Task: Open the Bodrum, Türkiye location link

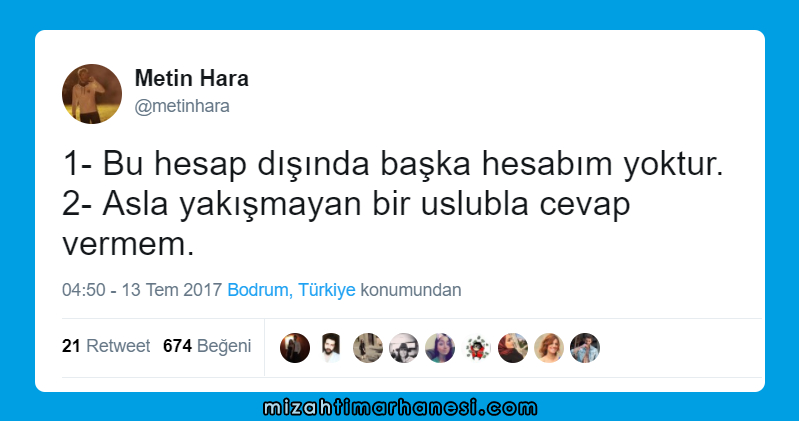Action: [x=291, y=290]
